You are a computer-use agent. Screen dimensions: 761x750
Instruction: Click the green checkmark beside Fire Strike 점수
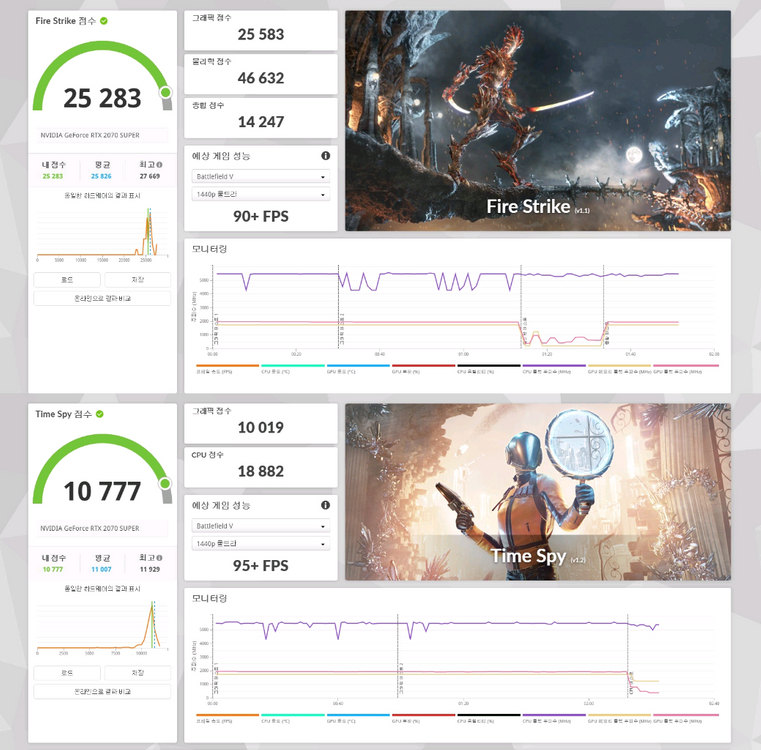pos(104,21)
